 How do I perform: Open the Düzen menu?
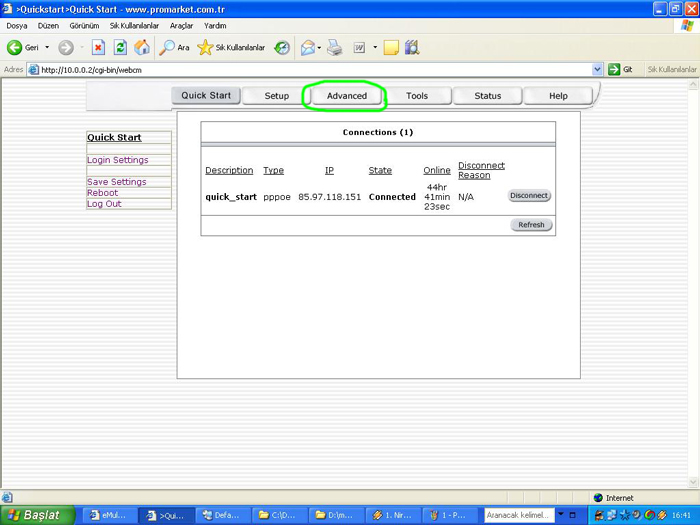[48, 26]
